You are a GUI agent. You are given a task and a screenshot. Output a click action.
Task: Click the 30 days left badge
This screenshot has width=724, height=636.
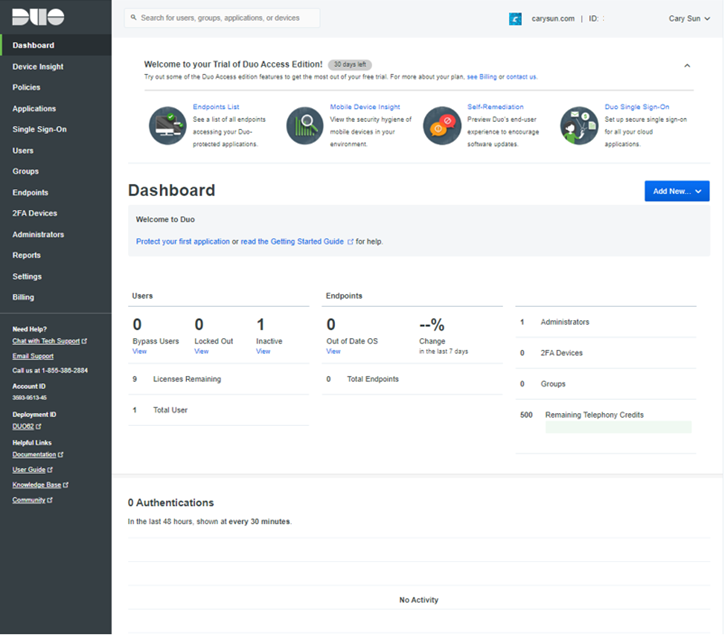350,65
